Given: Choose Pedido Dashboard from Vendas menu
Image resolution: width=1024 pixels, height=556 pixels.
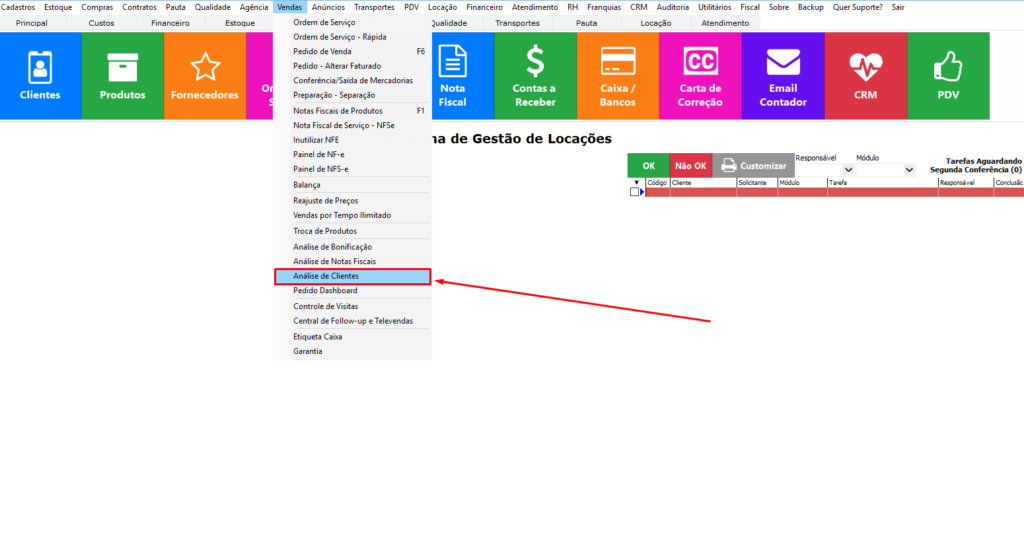Looking at the screenshot, I should coord(325,291).
